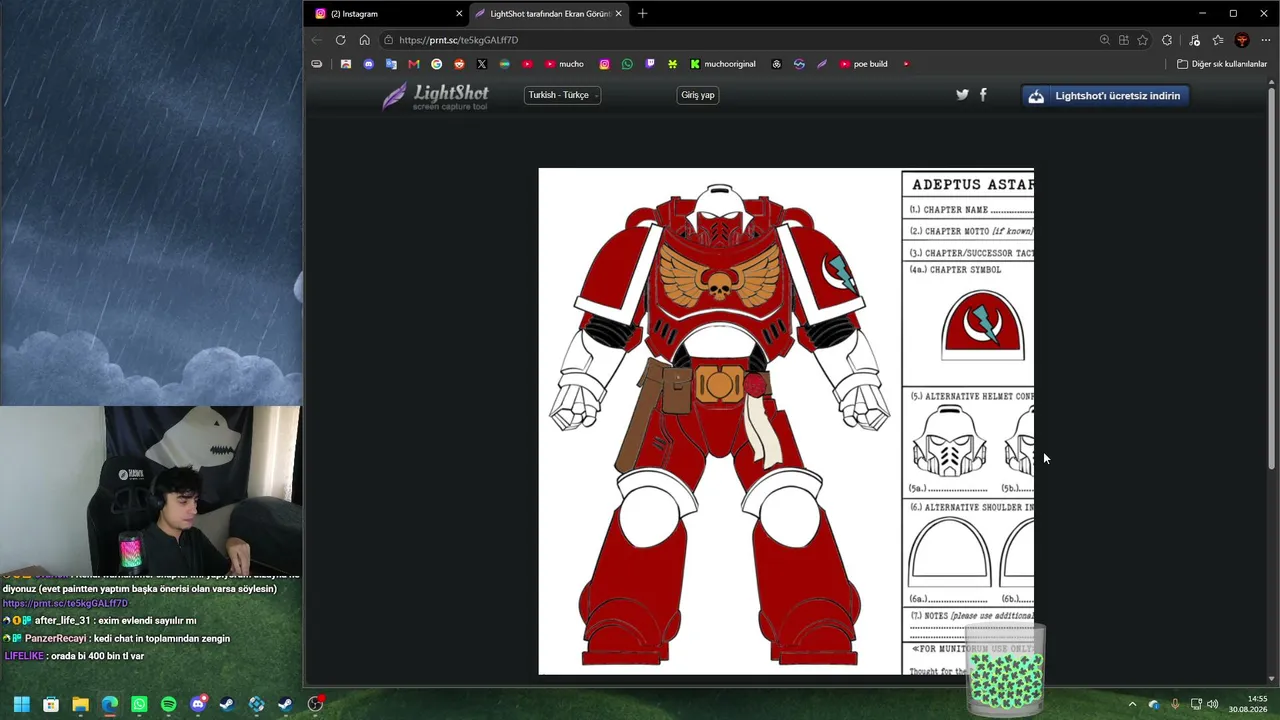This screenshot has width=1280, height=720.
Task: Open Microsoft Store from the taskbar
Action: pos(51,704)
